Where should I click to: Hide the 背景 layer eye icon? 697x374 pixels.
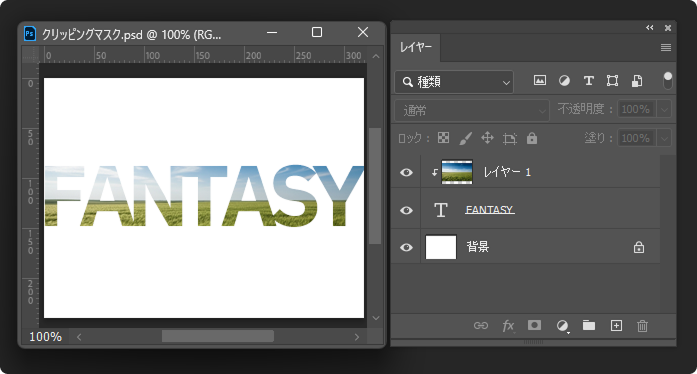tap(406, 247)
